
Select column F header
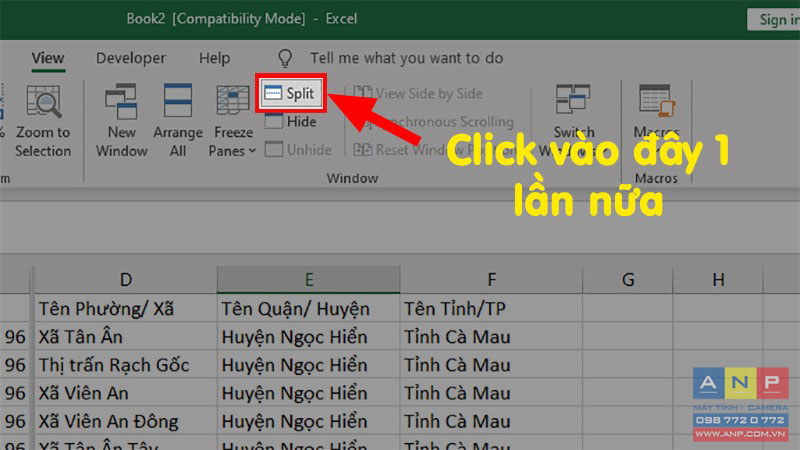[x=491, y=280]
